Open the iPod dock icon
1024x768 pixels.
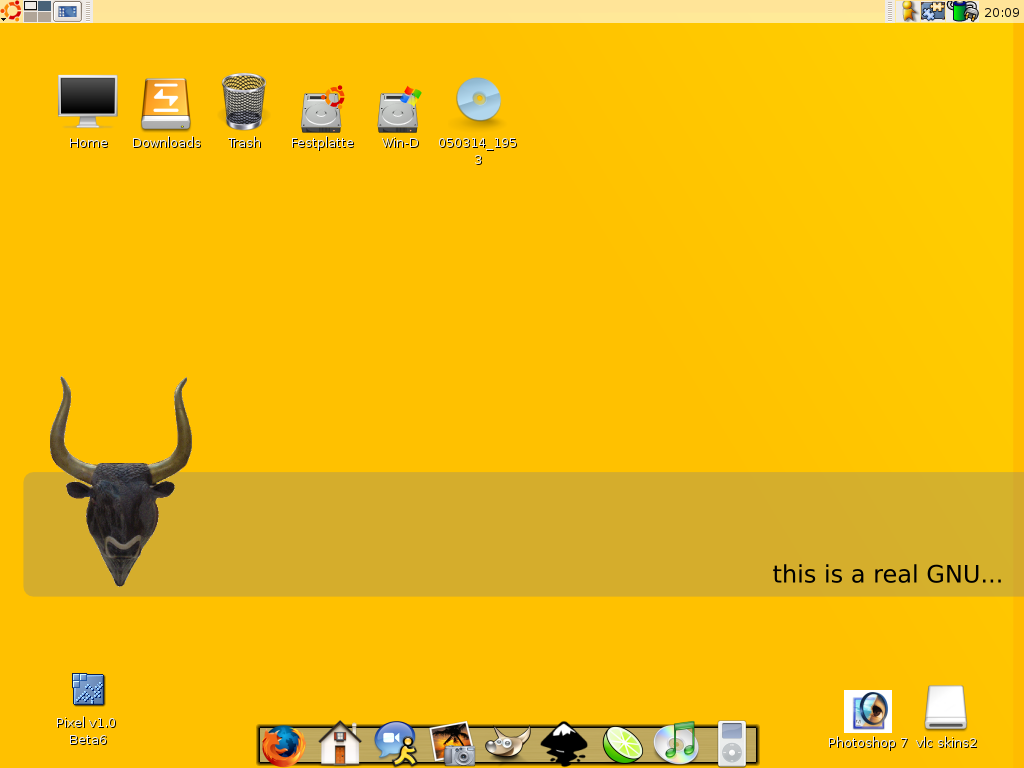coord(732,743)
